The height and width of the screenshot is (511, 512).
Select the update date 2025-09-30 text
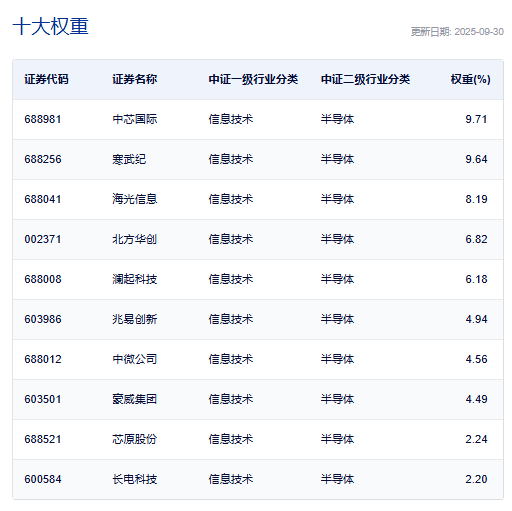[479, 32]
